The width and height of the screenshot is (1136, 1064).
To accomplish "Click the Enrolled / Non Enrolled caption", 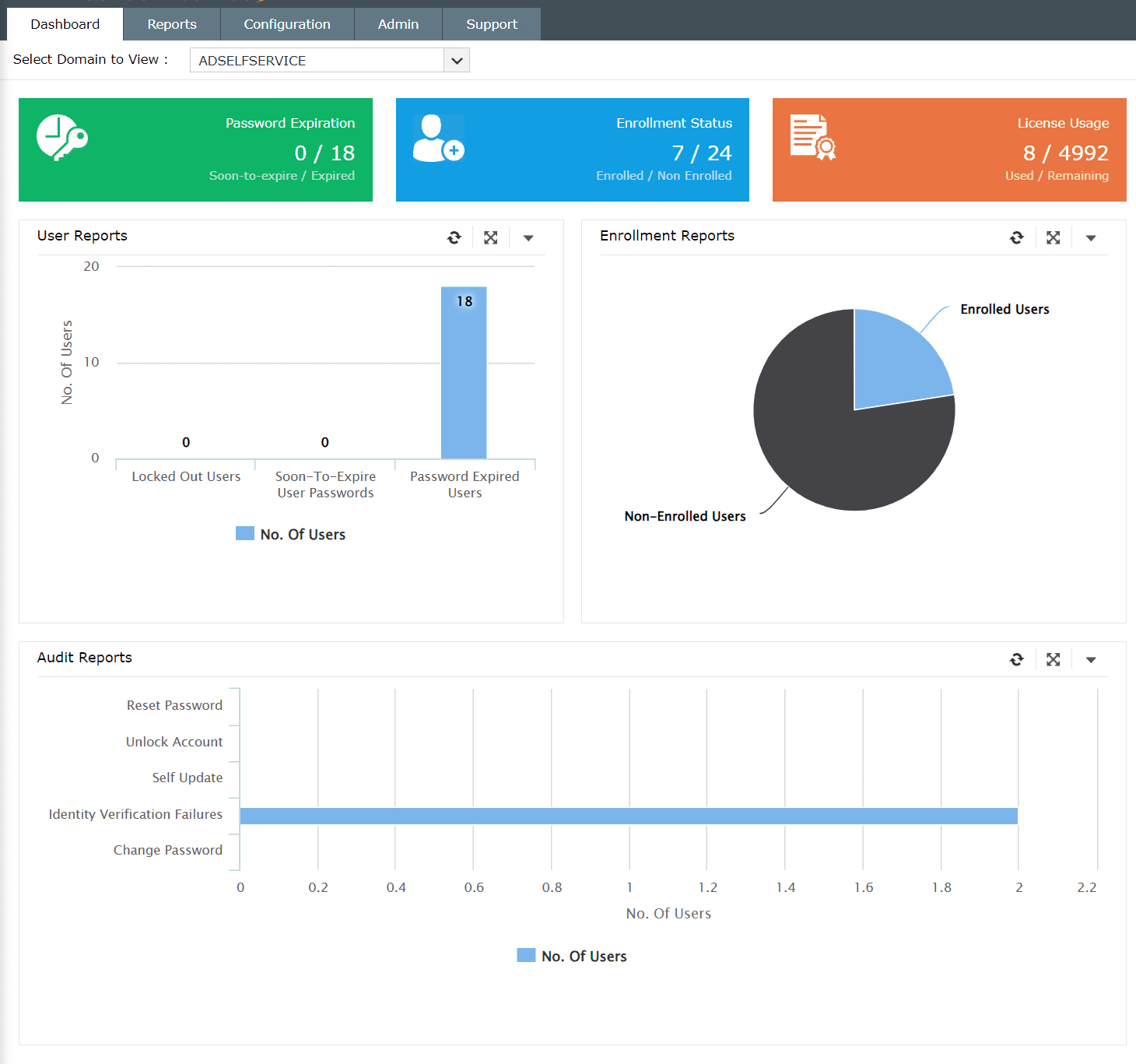I will coord(664,176).
